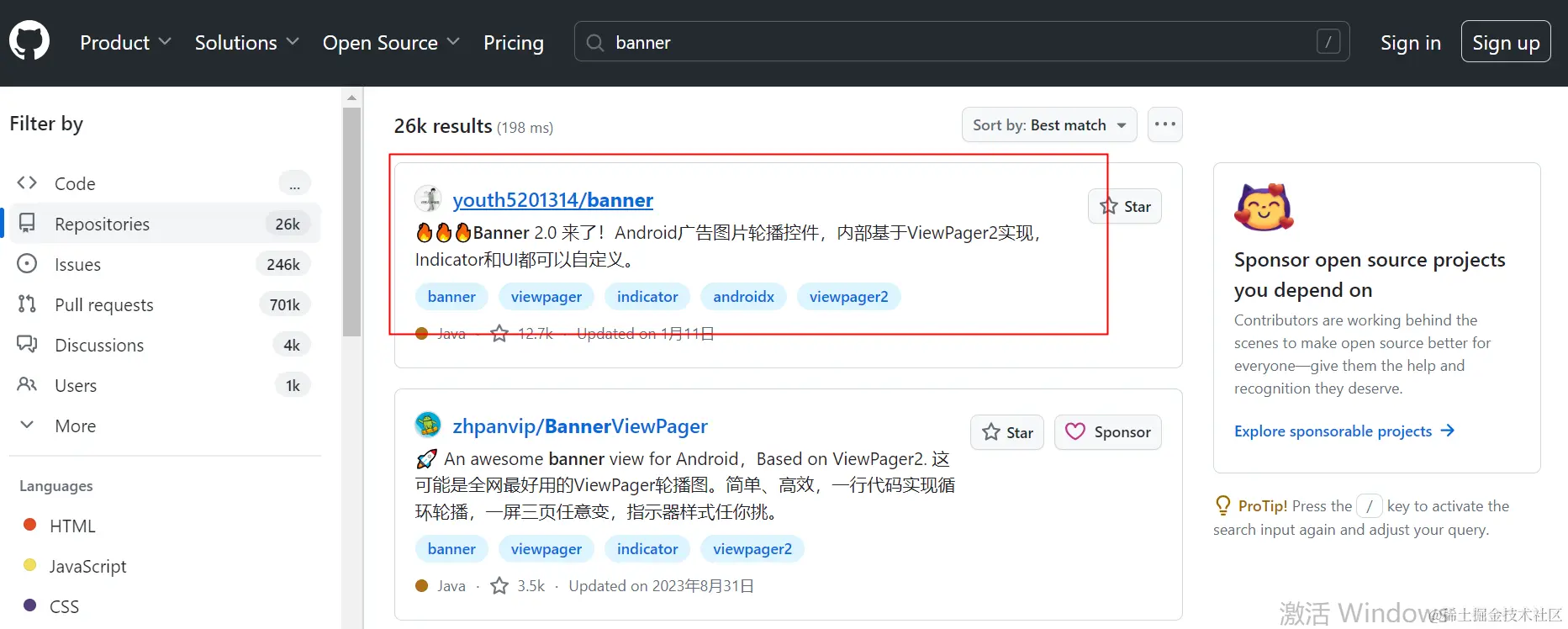Click the indicator tag on BannerViewPager result
Screen dimensions: 1568x629
coord(647,549)
